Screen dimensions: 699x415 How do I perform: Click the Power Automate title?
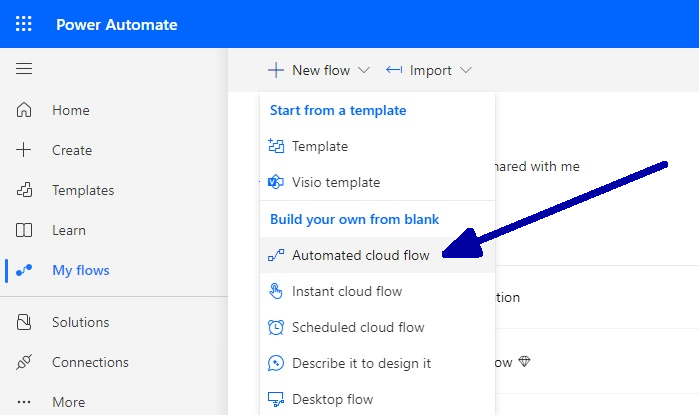(117, 25)
